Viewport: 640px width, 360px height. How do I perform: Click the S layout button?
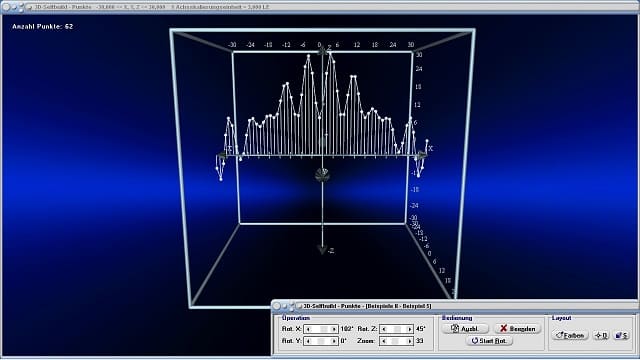(x=622, y=335)
